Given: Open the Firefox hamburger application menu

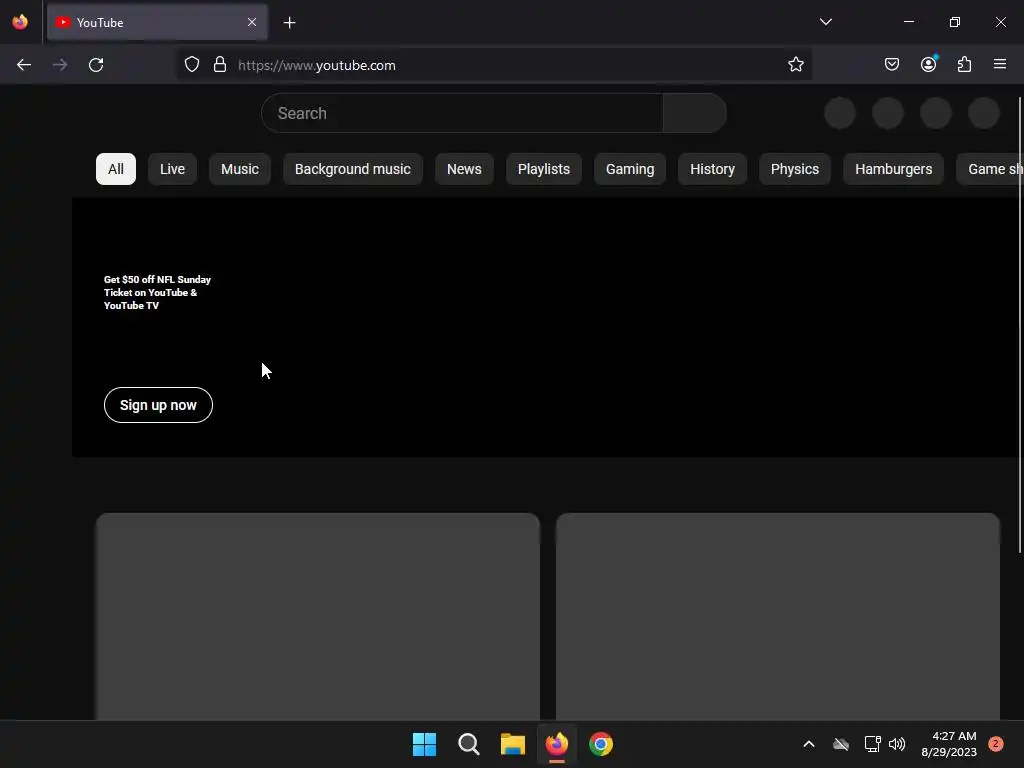Looking at the screenshot, I should [x=1000, y=64].
